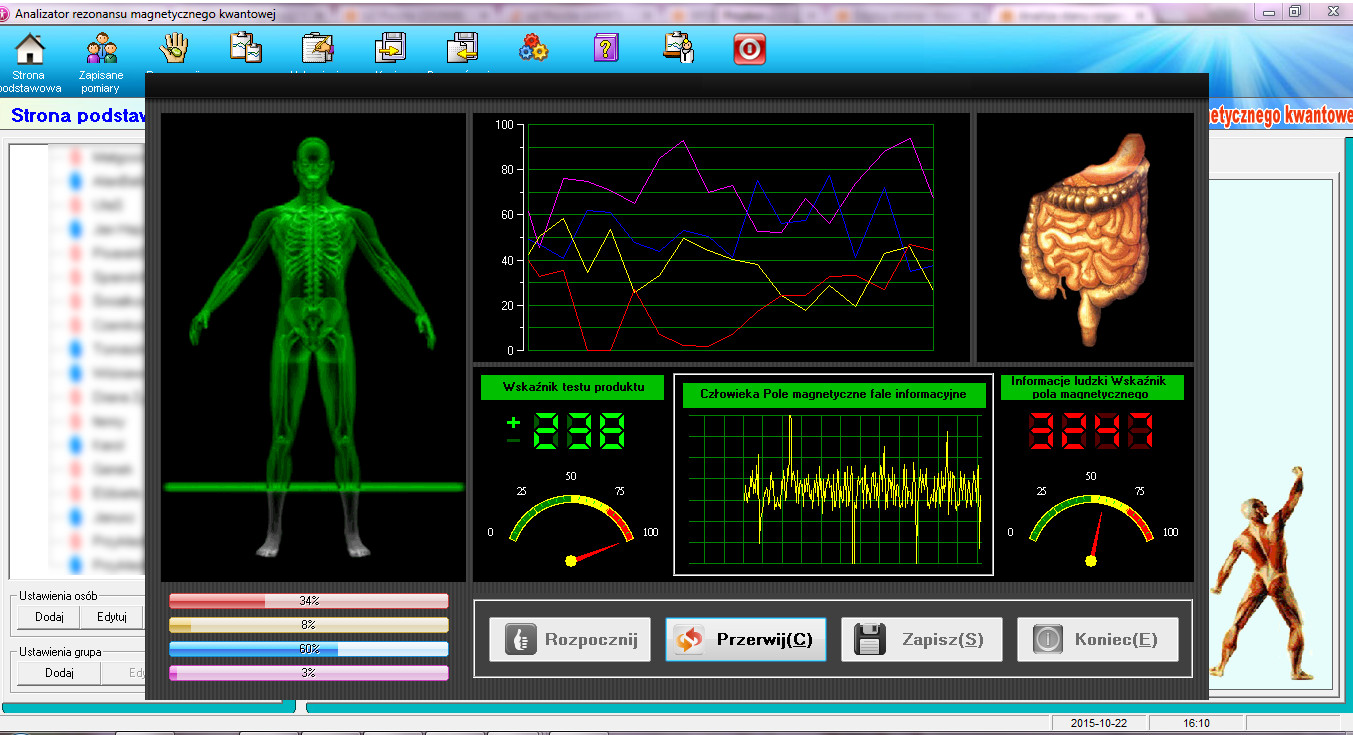The height and width of the screenshot is (735, 1353).
Task: Click floppy disk with right arrow icon
Action: (390, 48)
